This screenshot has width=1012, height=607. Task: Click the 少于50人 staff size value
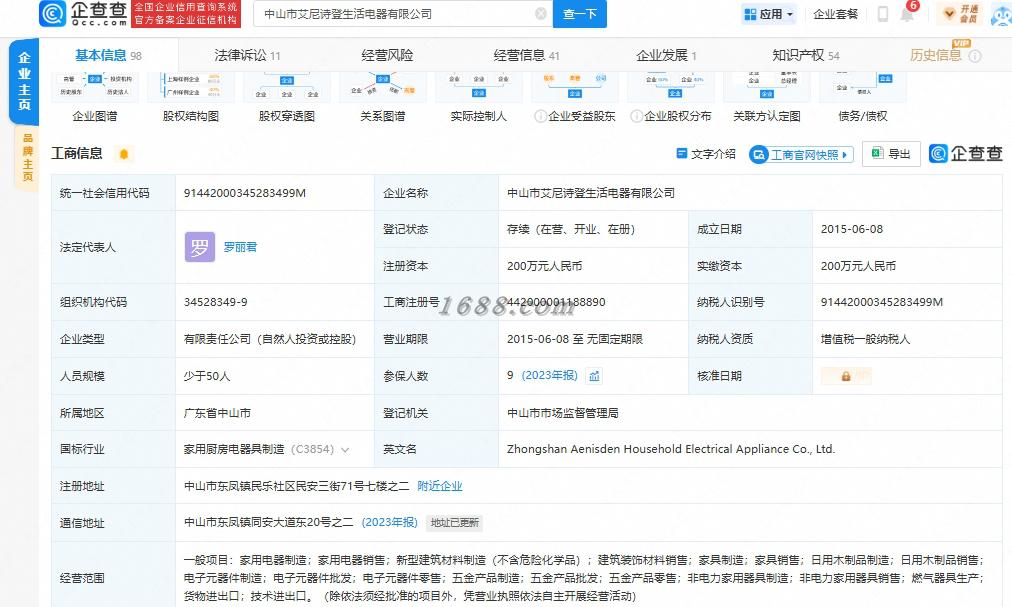207,376
